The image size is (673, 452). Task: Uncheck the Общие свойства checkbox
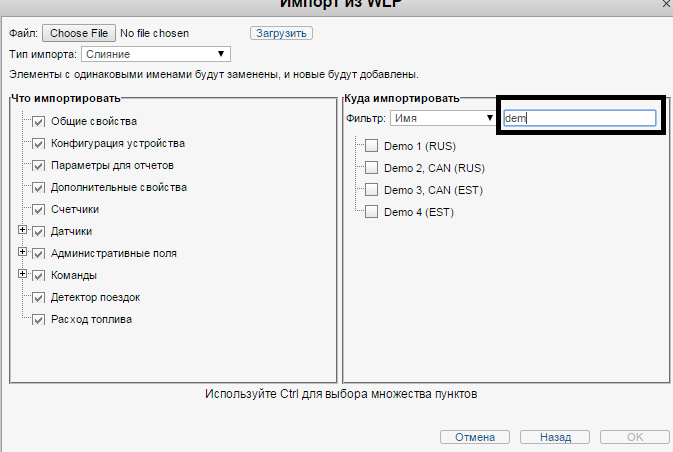[39, 121]
